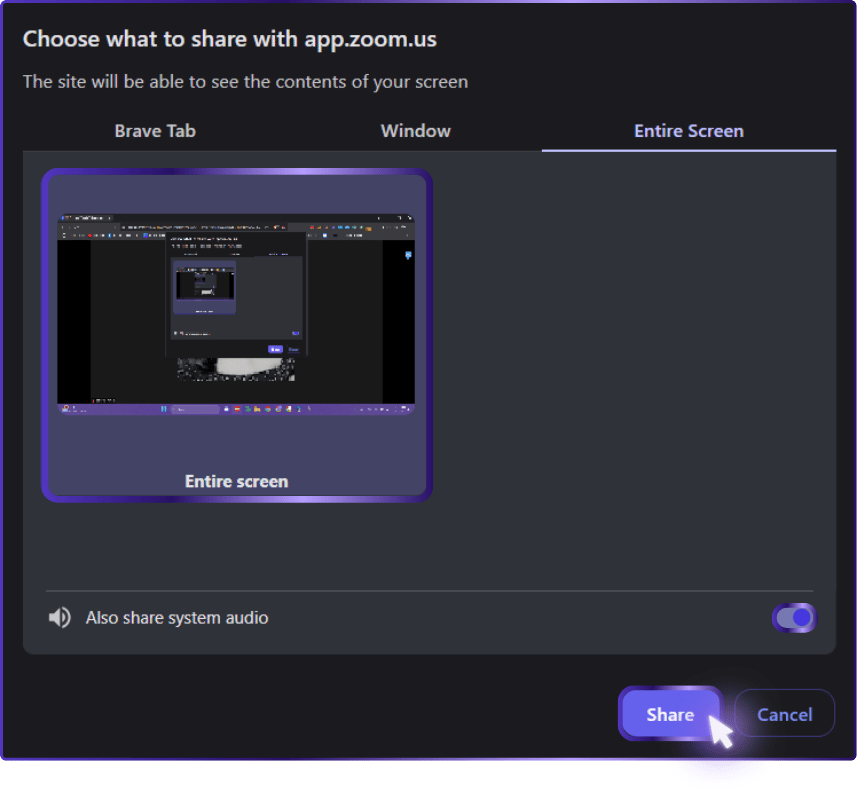Select the Entire screen preview thumbnail
This screenshot has height=802, width=857.
coord(237,335)
